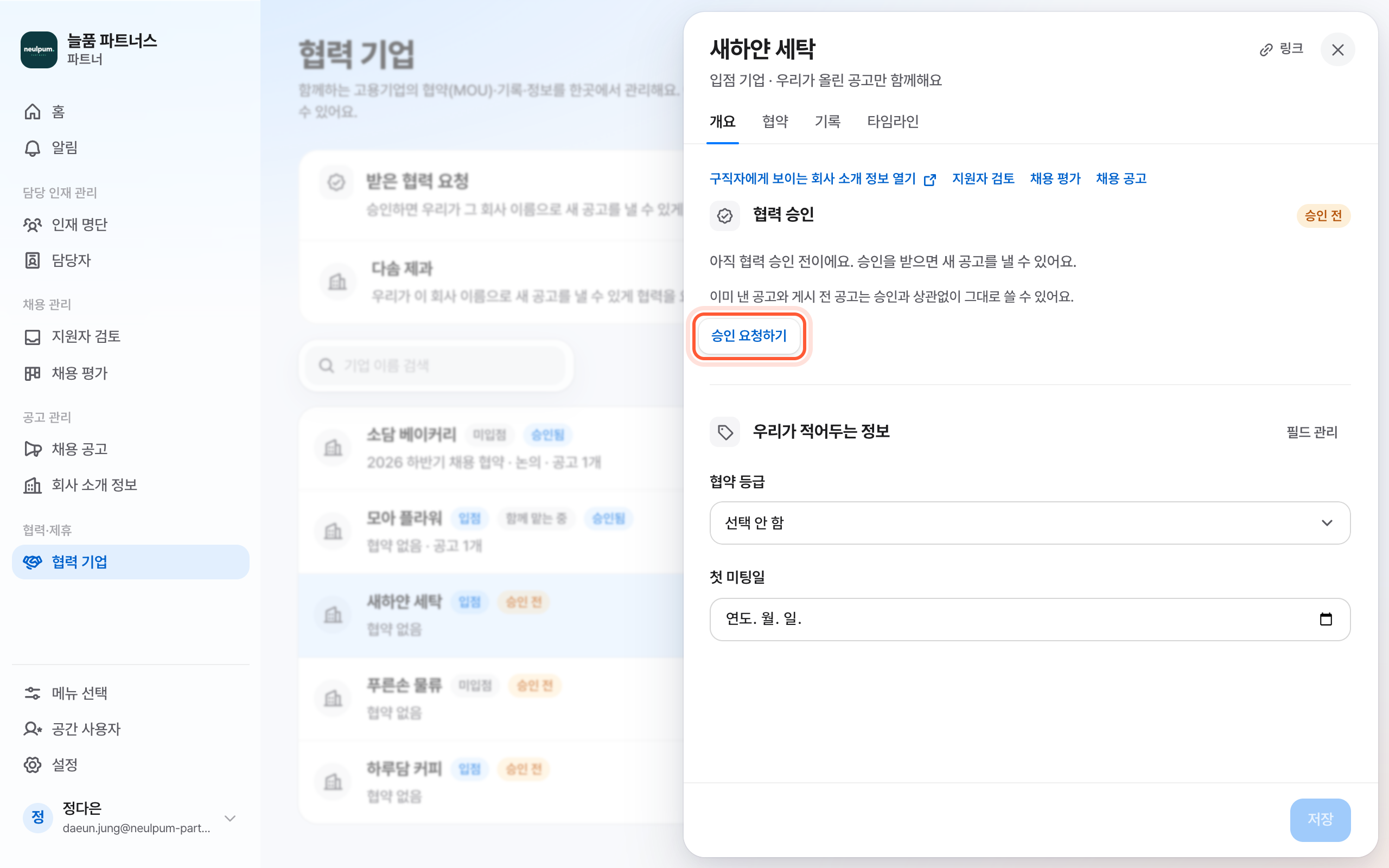
Task: Click the 늘품 파트너스 logo icon
Action: [39, 49]
